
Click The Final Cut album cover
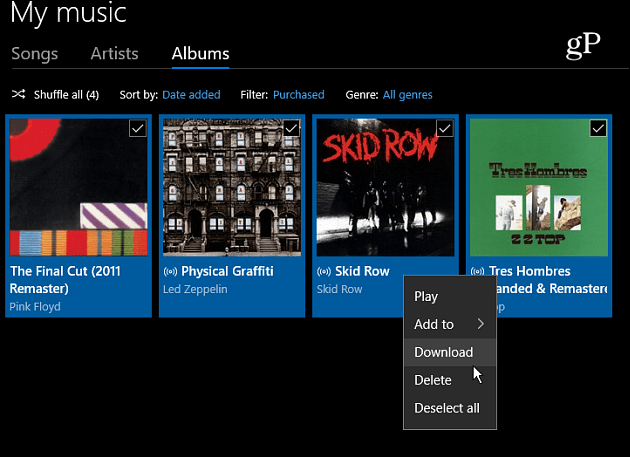point(78,187)
